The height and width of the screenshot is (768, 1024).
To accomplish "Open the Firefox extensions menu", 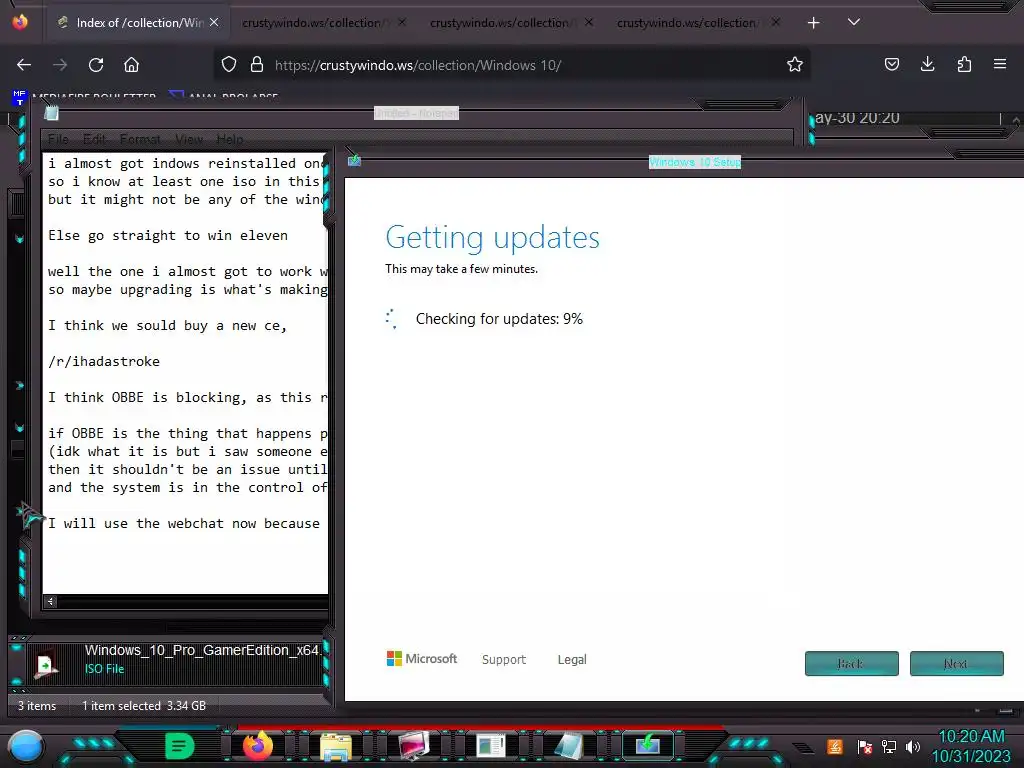I will pyautogui.click(x=964, y=65).
